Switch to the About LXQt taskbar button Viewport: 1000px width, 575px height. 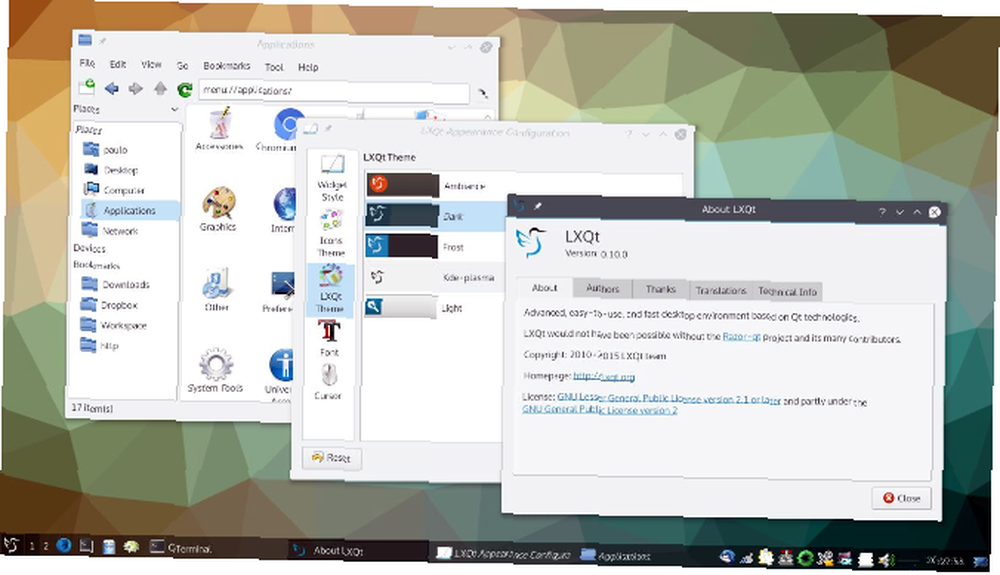[x=357, y=550]
